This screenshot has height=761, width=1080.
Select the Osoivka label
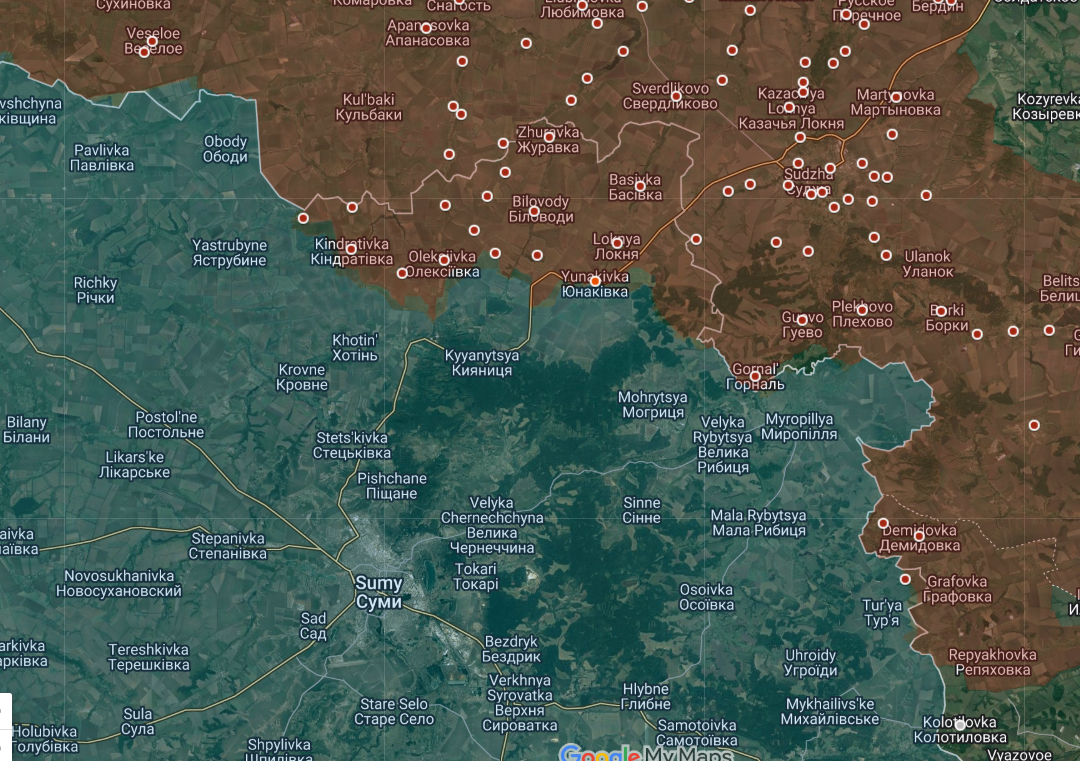(x=706, y=597)
